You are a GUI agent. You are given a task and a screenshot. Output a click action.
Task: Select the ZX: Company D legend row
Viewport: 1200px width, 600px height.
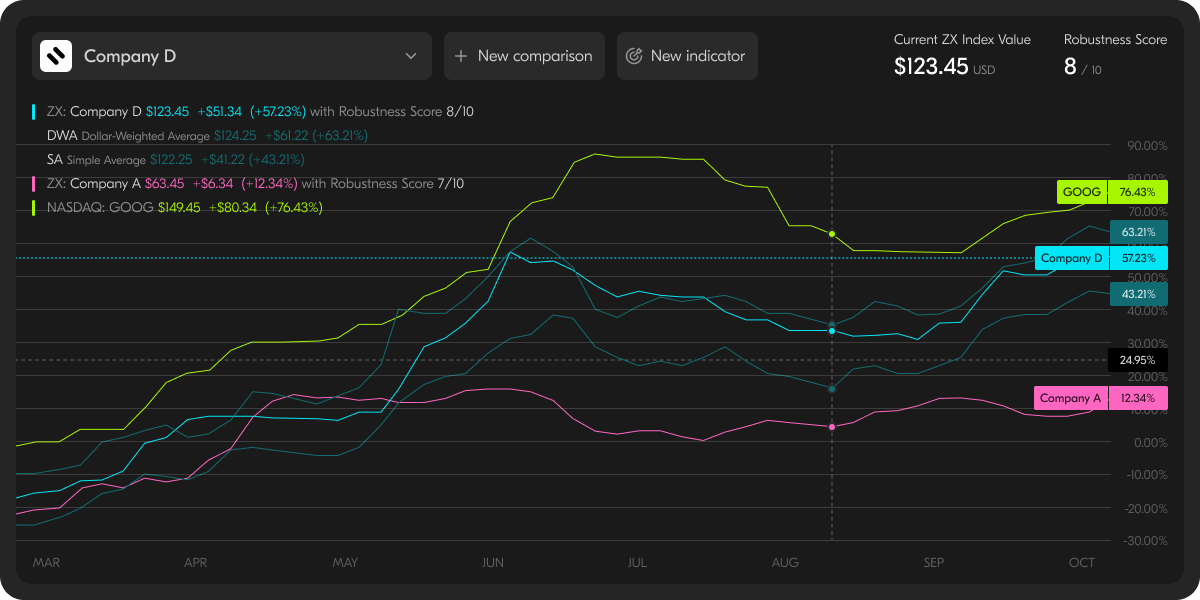(x=254, y=112)
